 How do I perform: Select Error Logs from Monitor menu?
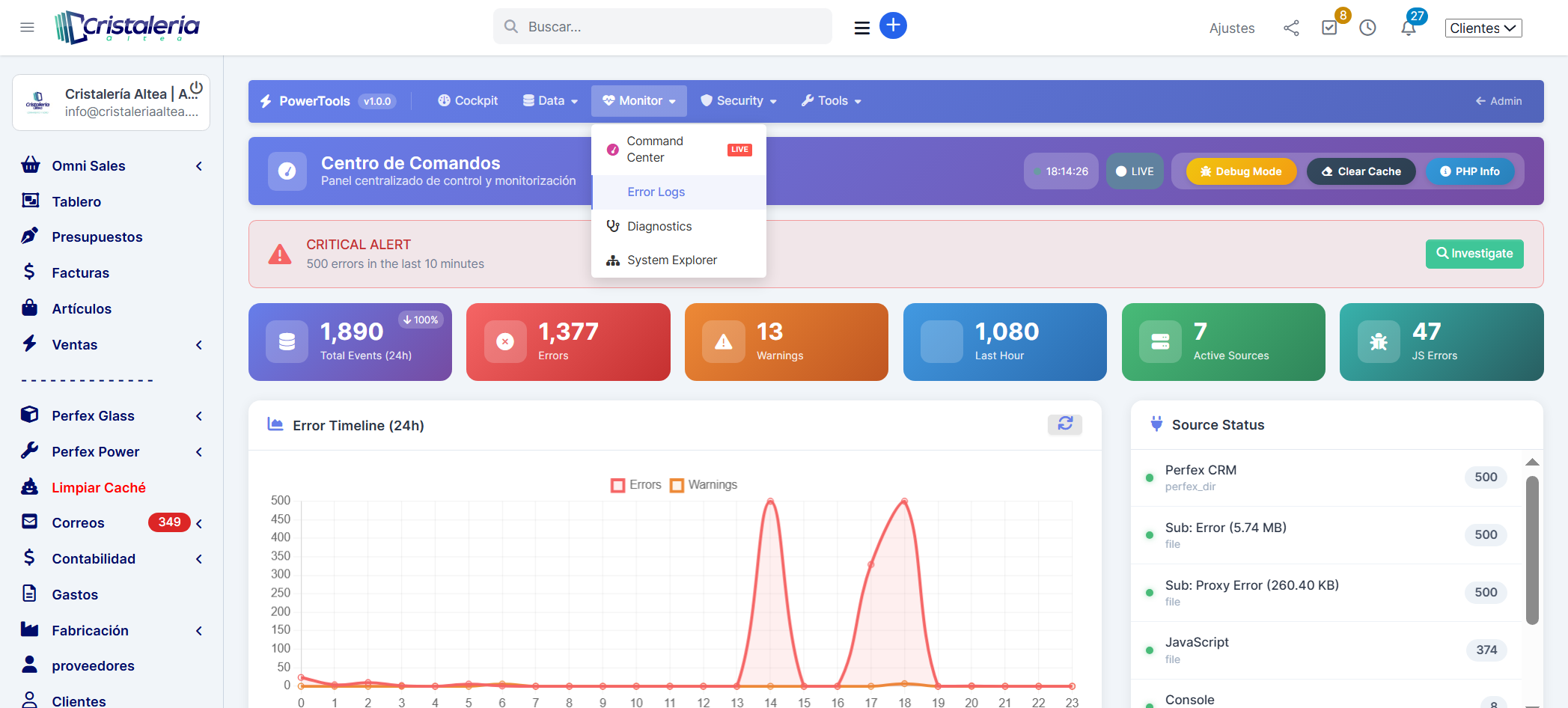pos(656,192)
